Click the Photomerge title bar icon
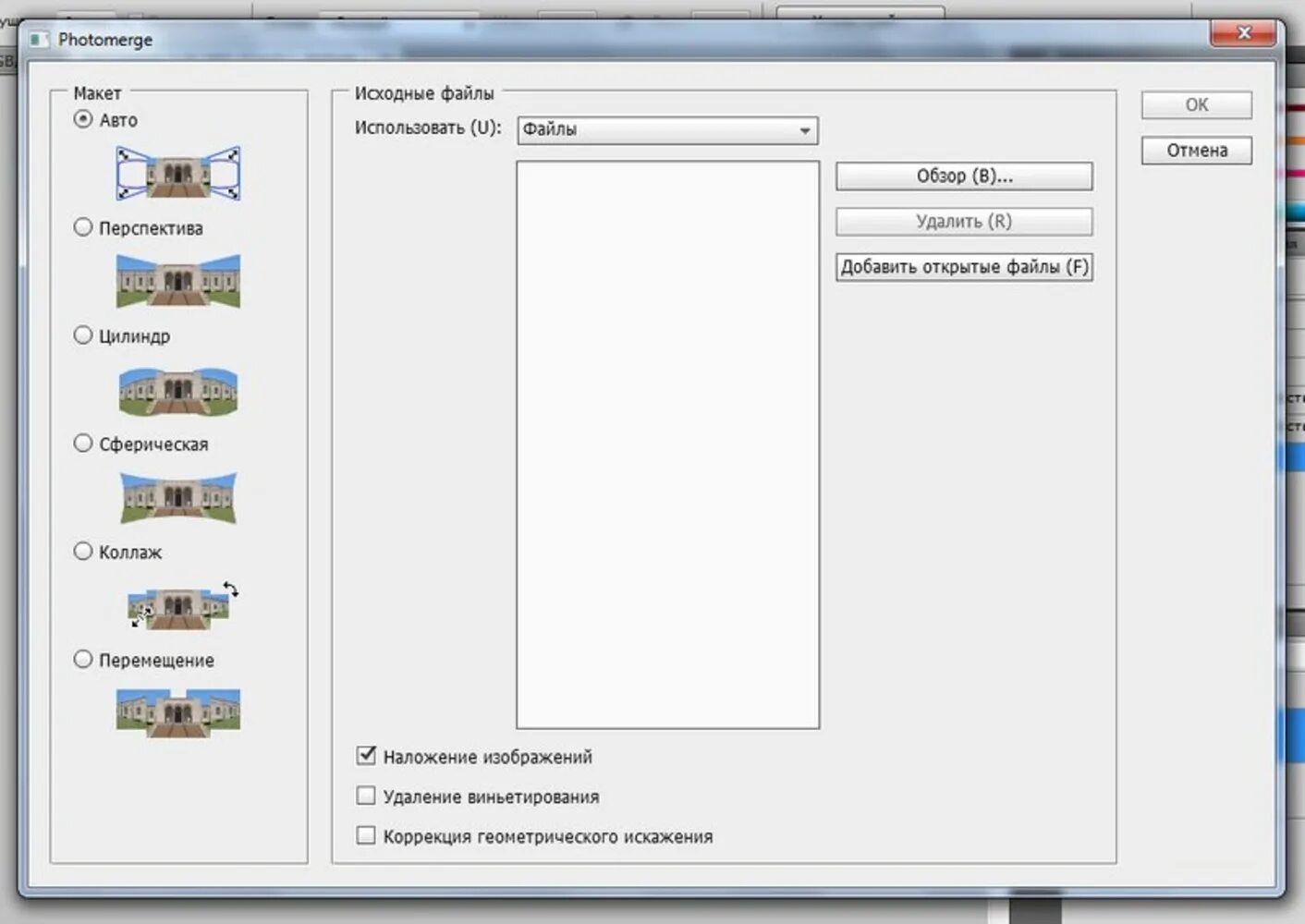 click(x=38, y=40)
